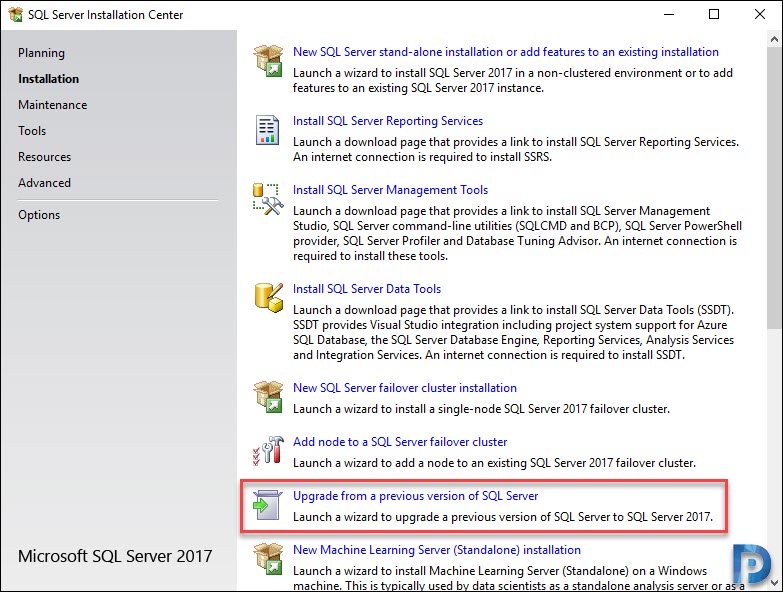Switch to the Advanced section
The image size is (783, 592).
44,183
